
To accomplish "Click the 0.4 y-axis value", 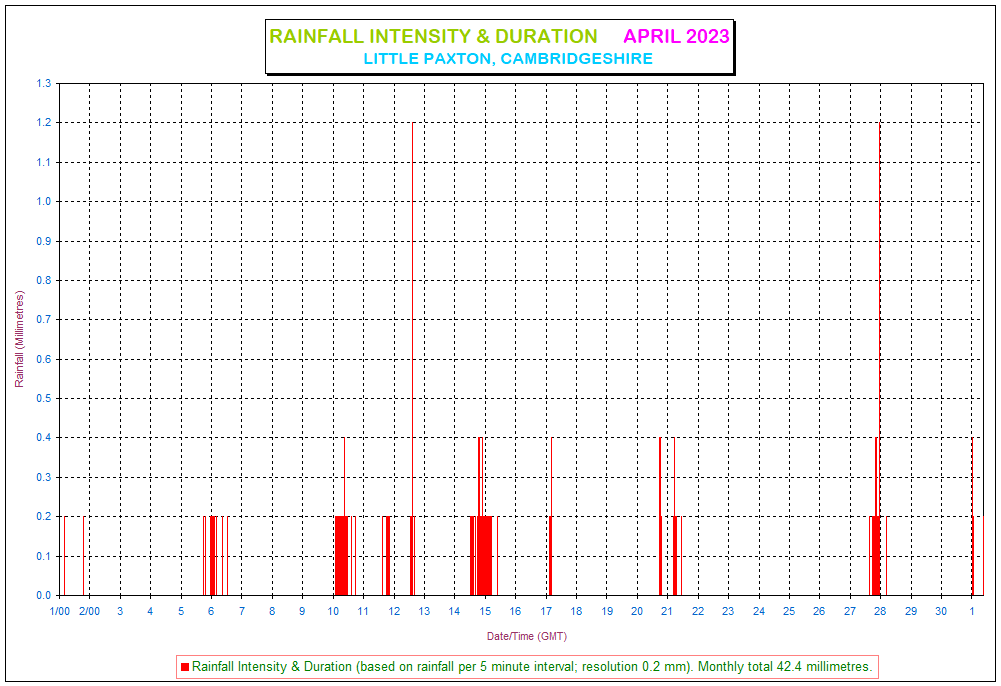I will (43, 438).
